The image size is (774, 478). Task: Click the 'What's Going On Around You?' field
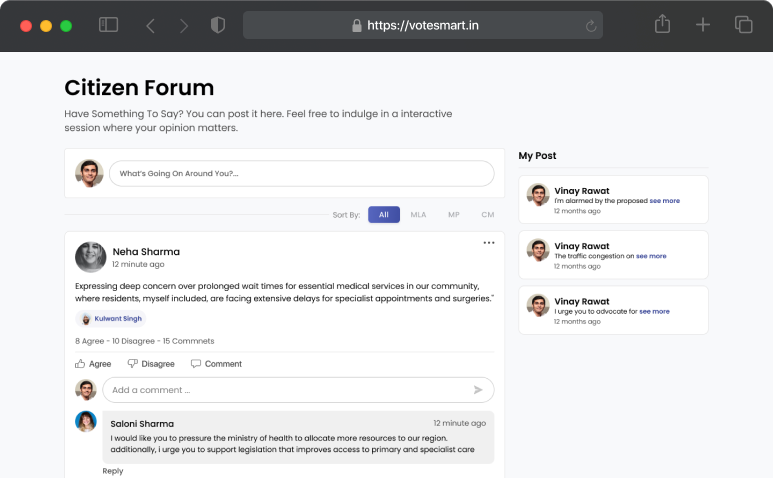tap(300, 174)
